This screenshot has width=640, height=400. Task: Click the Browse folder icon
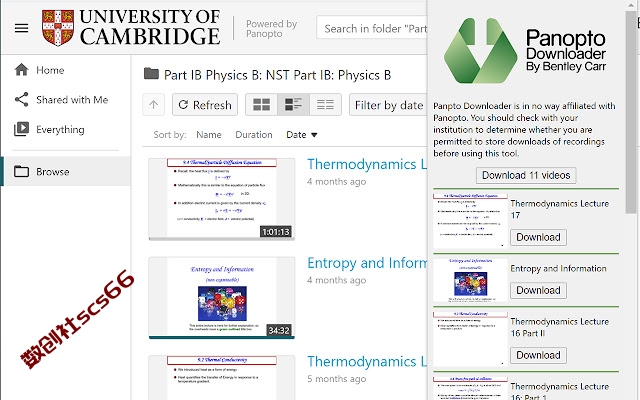pyautogui.click(x=21, y=171)
